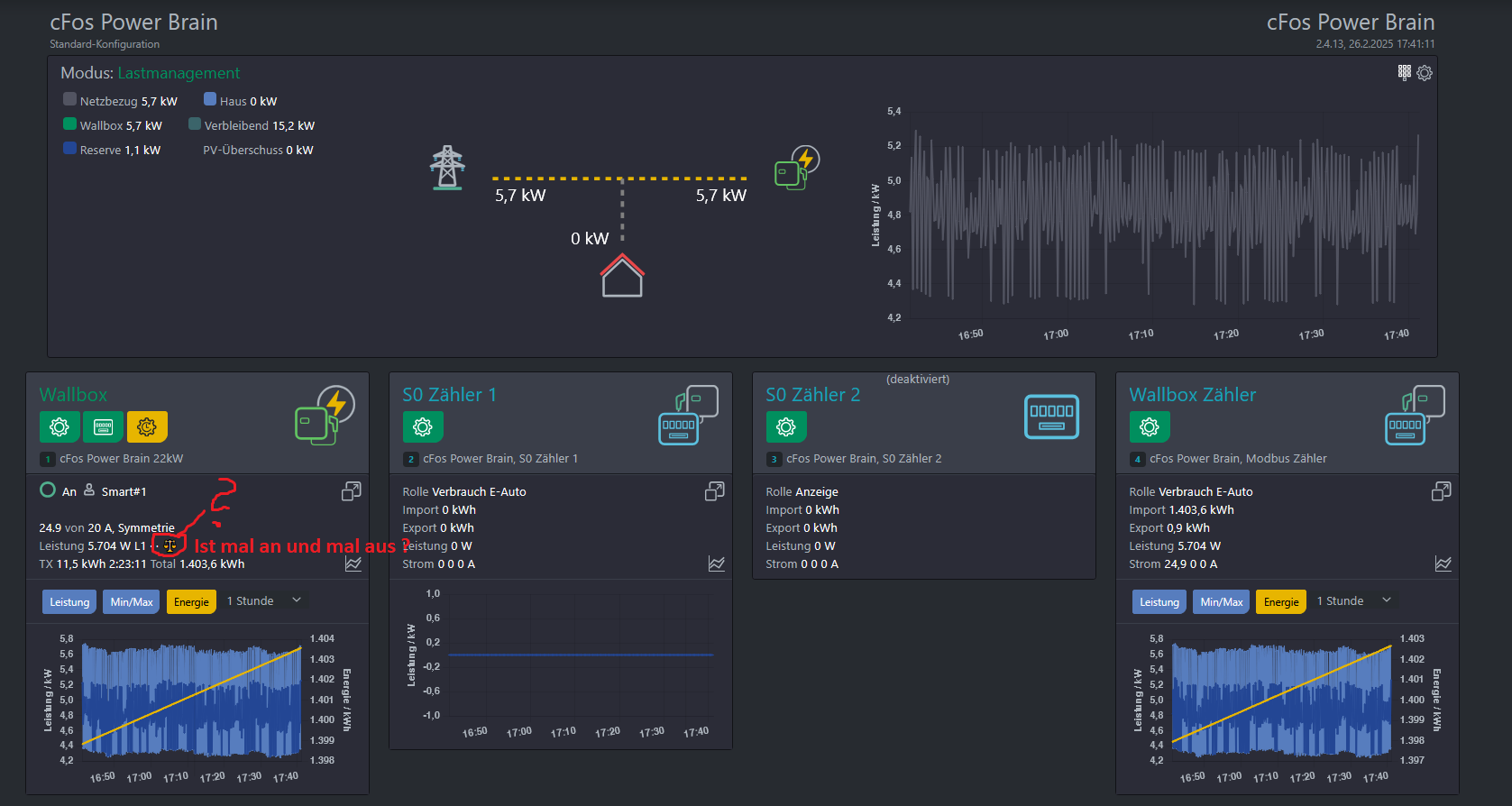This screenshot has width=1512, height=806.
Task: Select the text '24.9 von 20 A, Symmetrie'
Action: pyautogui.click(x=106, y=528)
